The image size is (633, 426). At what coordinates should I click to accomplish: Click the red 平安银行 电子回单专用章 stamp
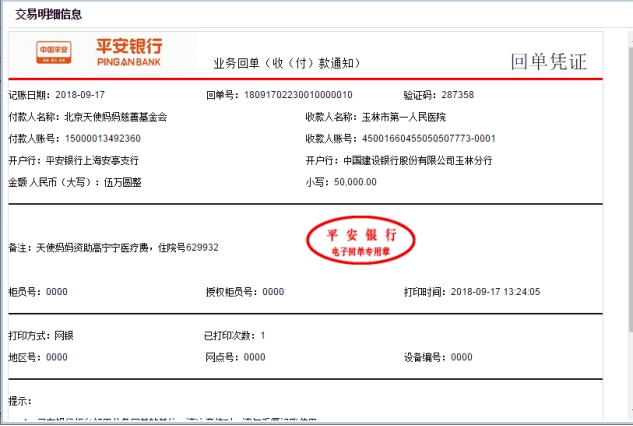361,240
